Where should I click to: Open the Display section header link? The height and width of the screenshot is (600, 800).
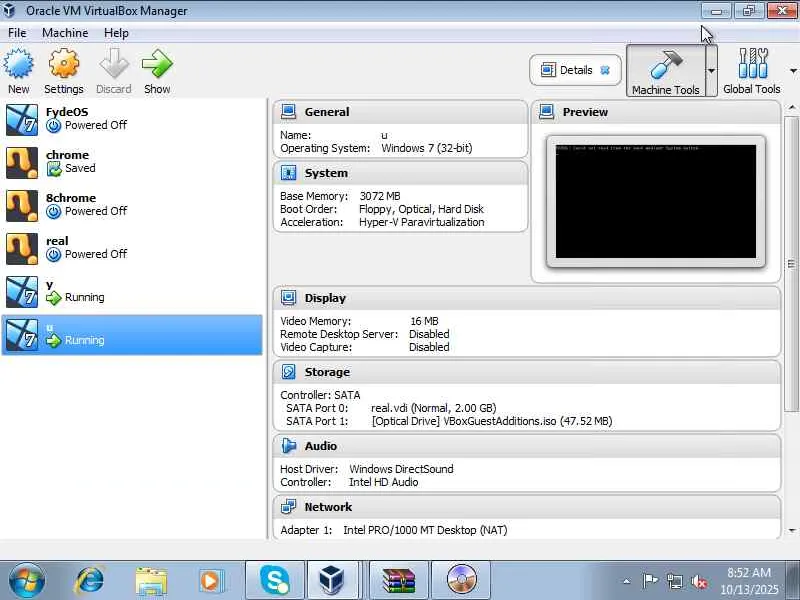coord(325,298)
